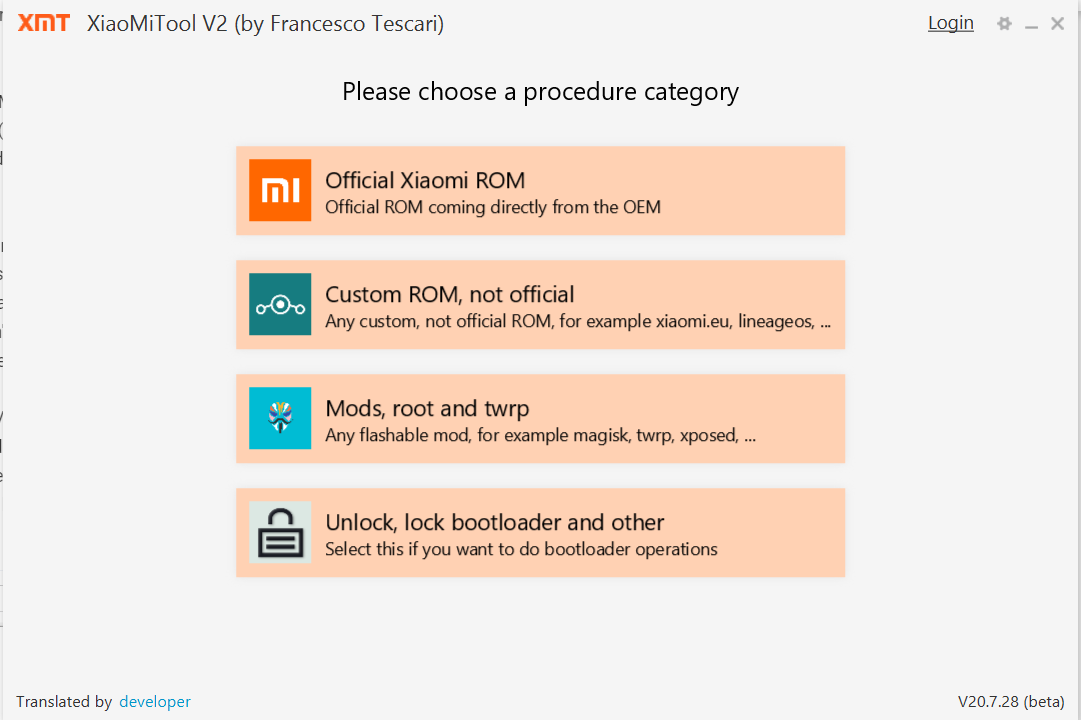Click the XMT logo in title bar
1081x720 pixels.
pos(44,24)
